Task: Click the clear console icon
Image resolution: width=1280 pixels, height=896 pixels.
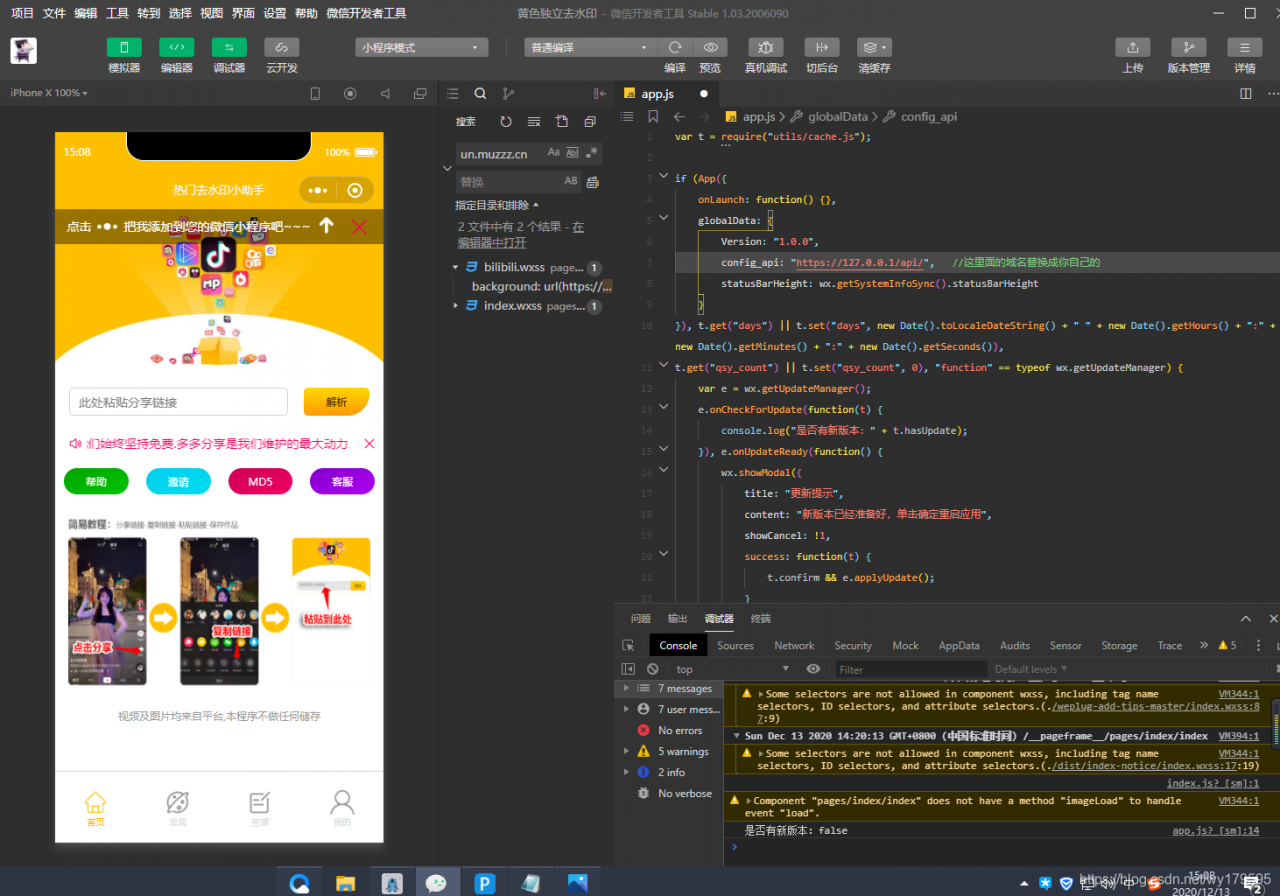Action: (x=653, y=669)
